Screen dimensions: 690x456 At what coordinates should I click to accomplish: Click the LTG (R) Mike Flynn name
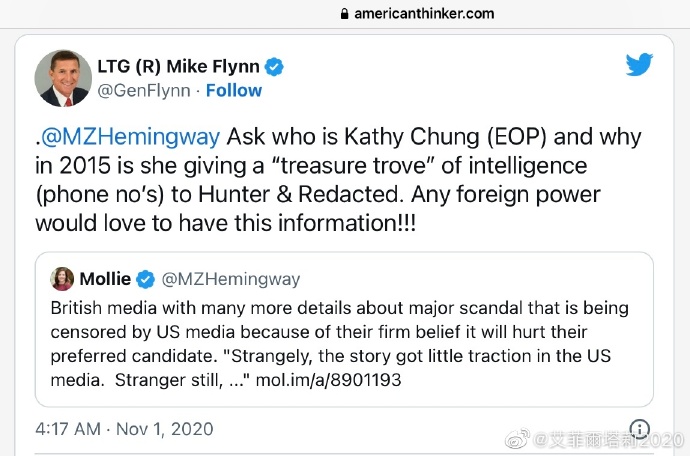click(178, 67)
